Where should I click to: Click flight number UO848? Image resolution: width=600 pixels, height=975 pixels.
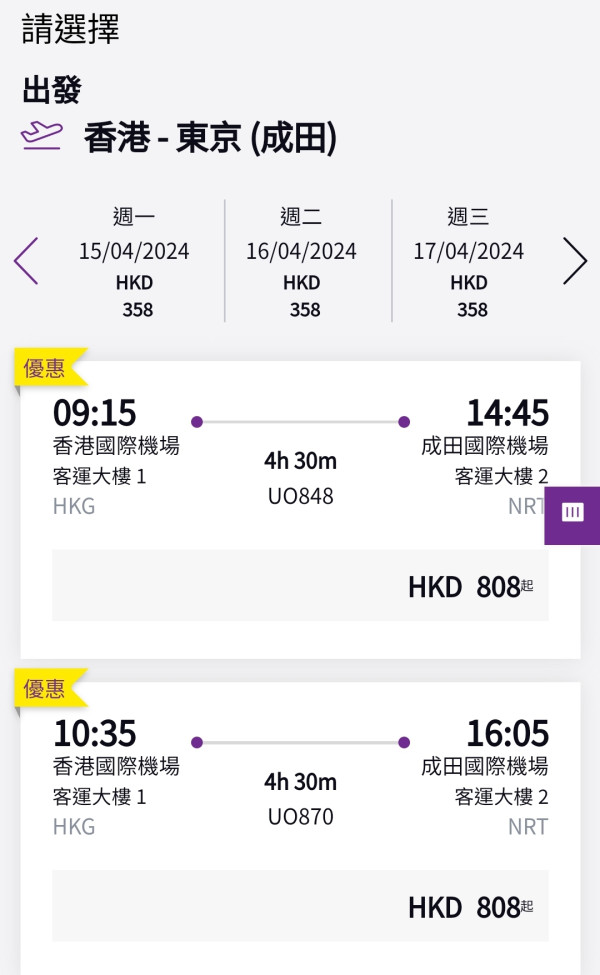coord(301,495)
